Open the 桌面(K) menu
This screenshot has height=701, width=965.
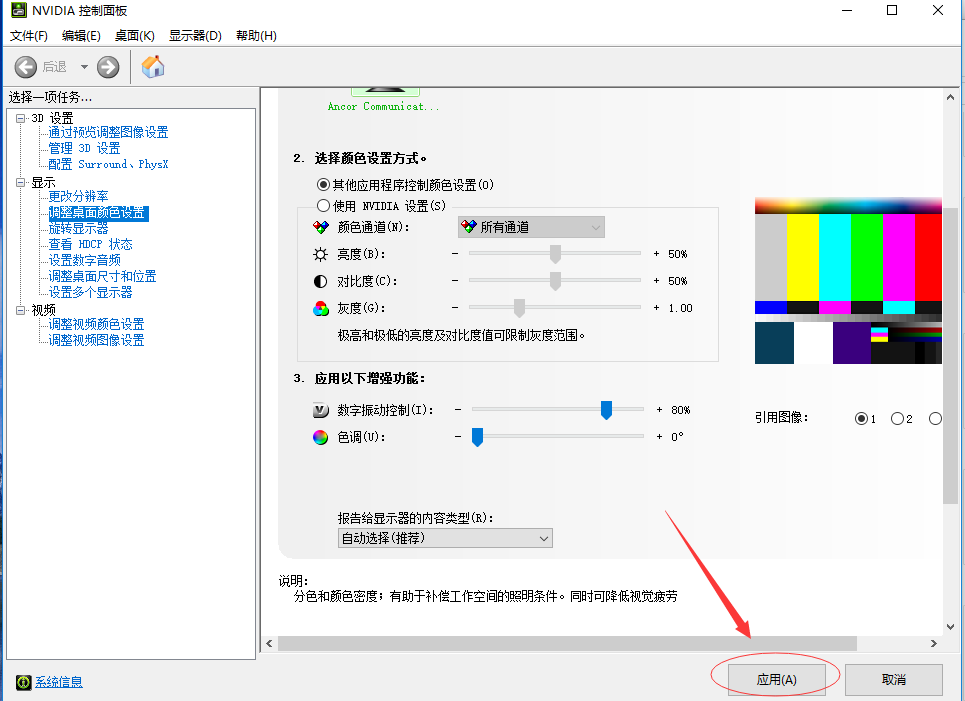135,36
